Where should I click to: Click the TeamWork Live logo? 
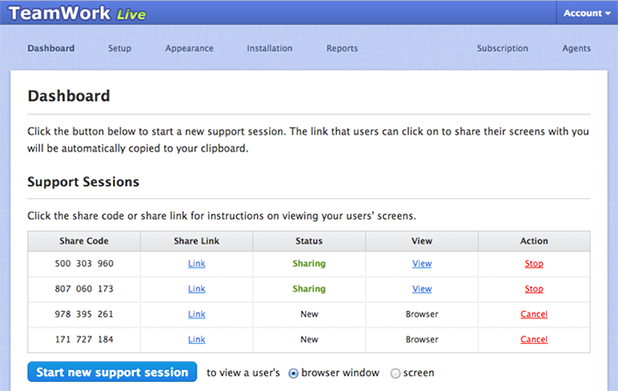click(77, 13)
